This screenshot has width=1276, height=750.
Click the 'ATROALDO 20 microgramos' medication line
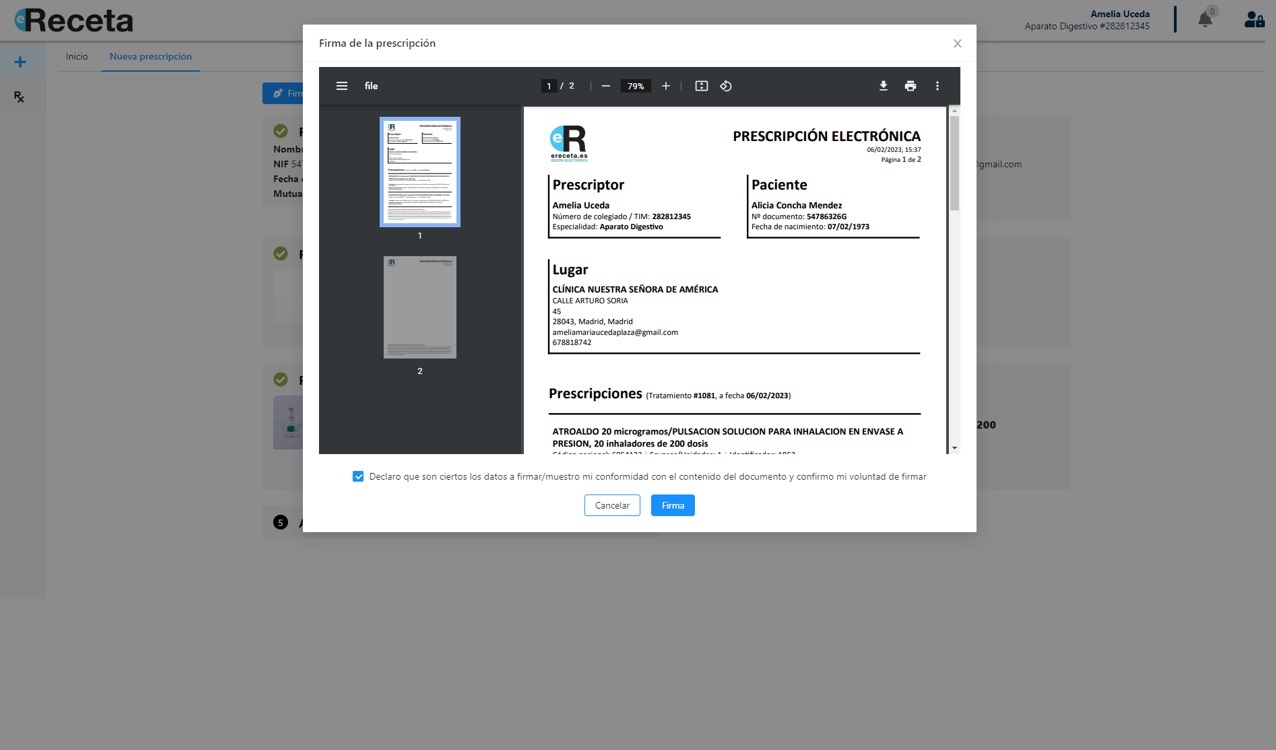[727, 437]
